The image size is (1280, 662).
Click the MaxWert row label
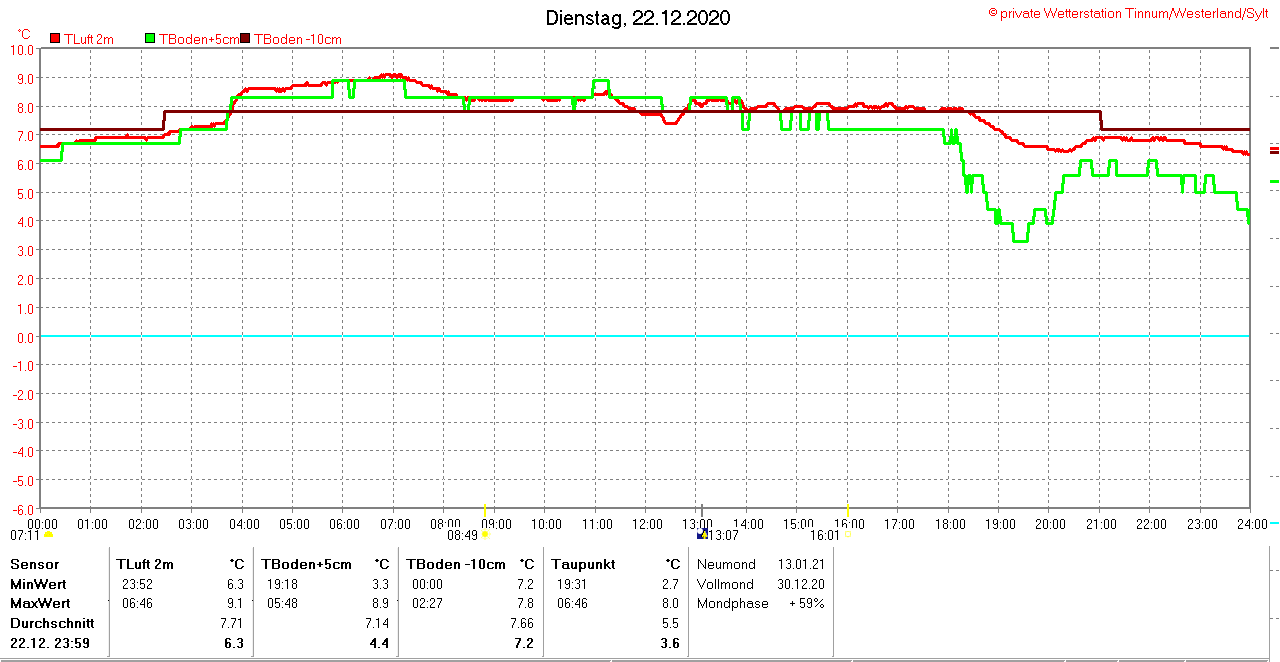(x=40, y=603)
